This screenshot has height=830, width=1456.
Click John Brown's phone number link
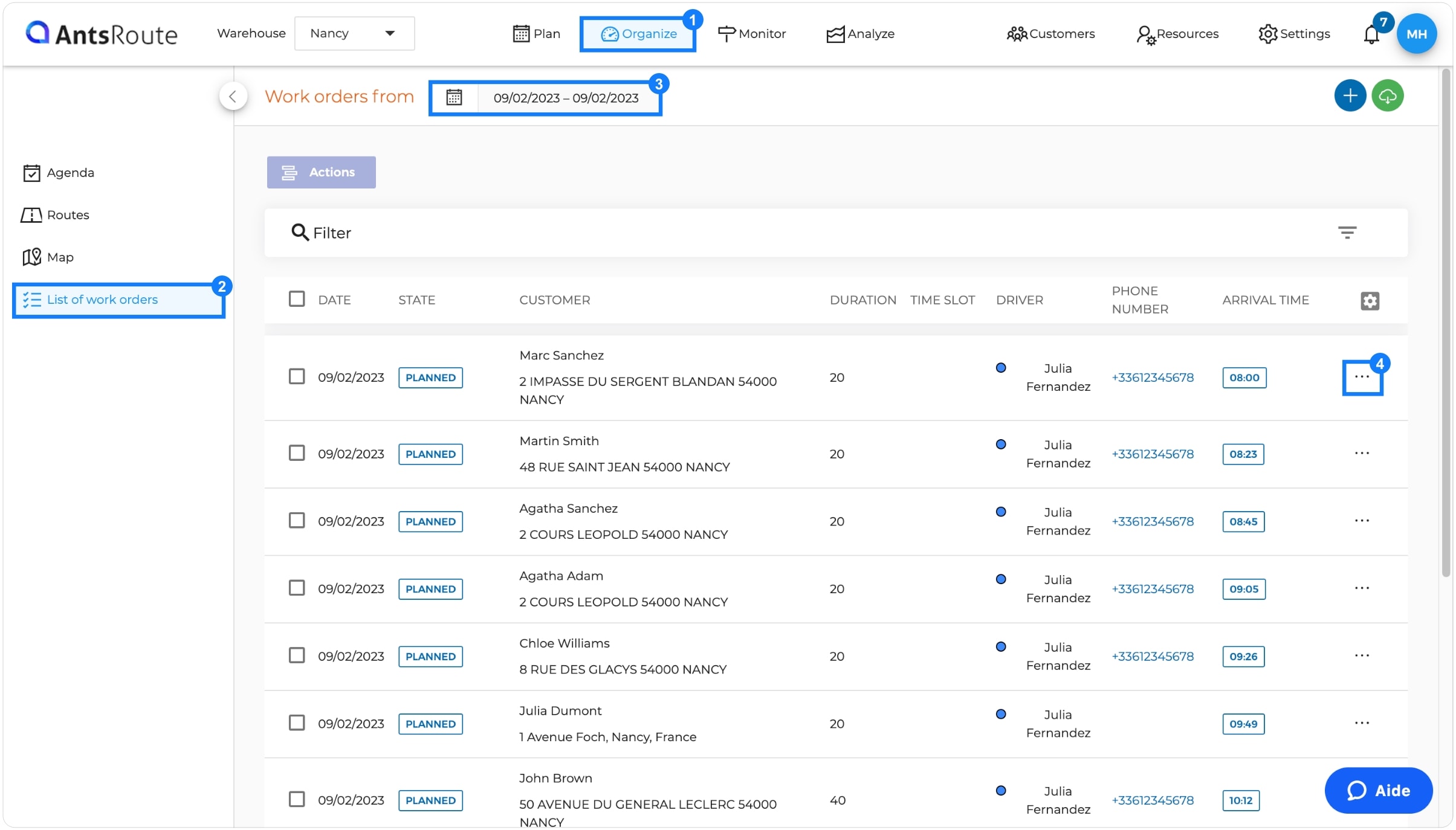[1153, 800]
